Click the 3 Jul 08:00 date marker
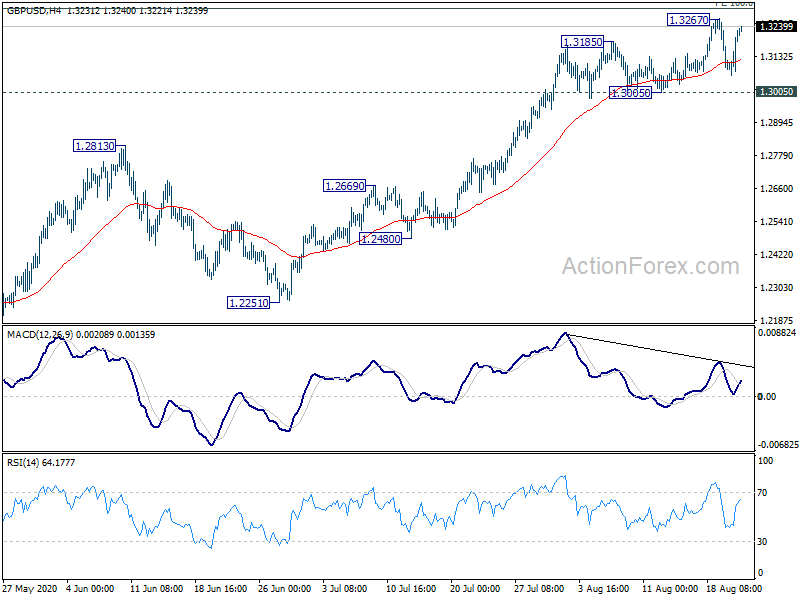800x600 pixels. [345, 589]
